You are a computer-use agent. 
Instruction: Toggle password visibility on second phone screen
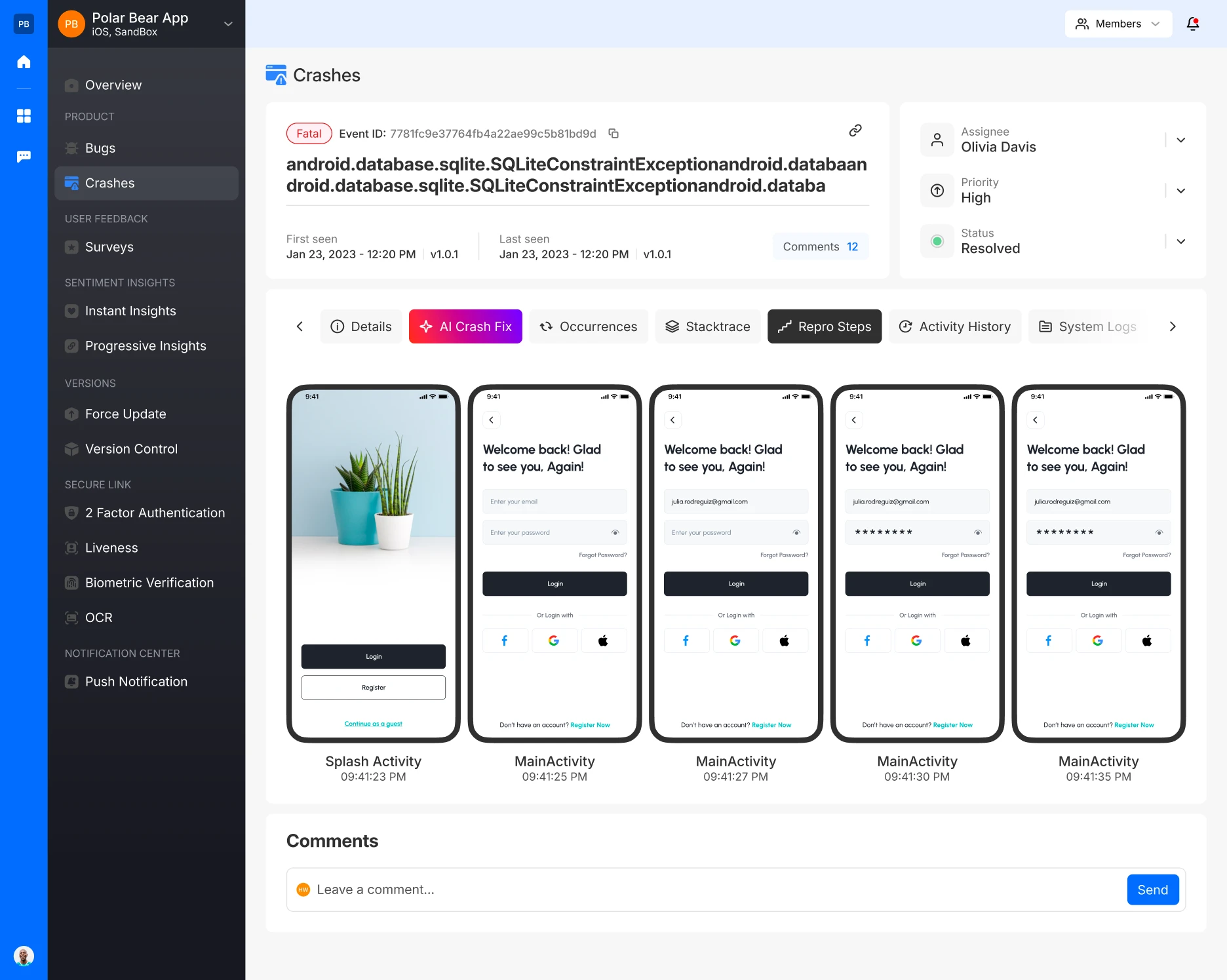[x=615, y=532]
